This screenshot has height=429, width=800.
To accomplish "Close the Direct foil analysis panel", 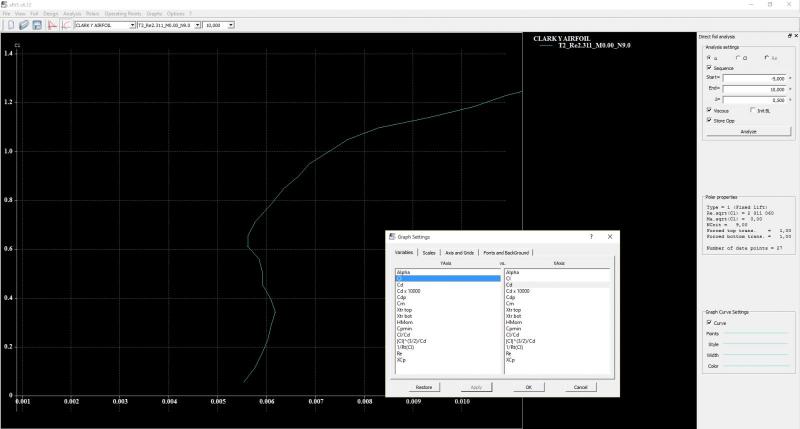I will point(795,36).
